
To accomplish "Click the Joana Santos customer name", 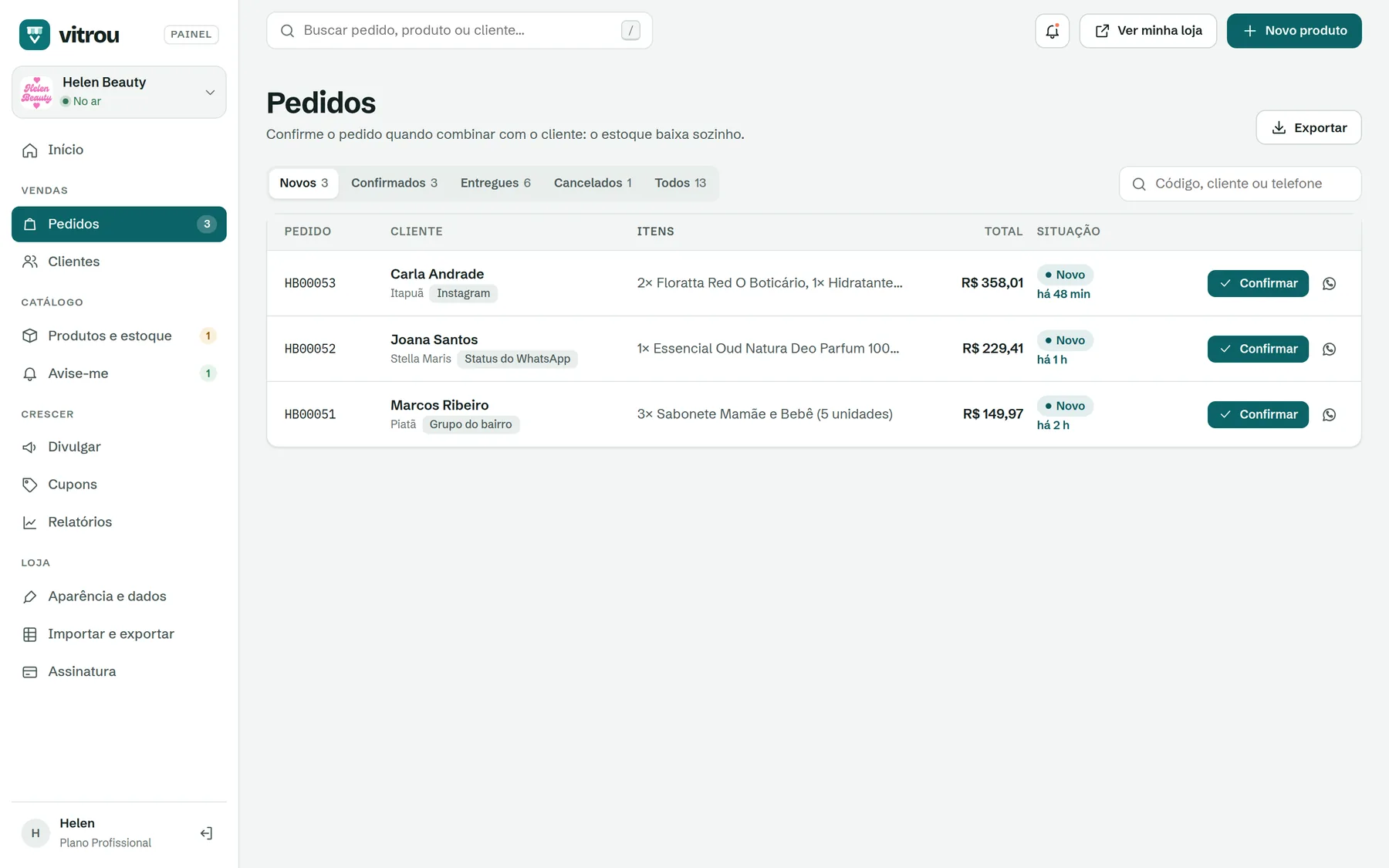I will point(434,339).
